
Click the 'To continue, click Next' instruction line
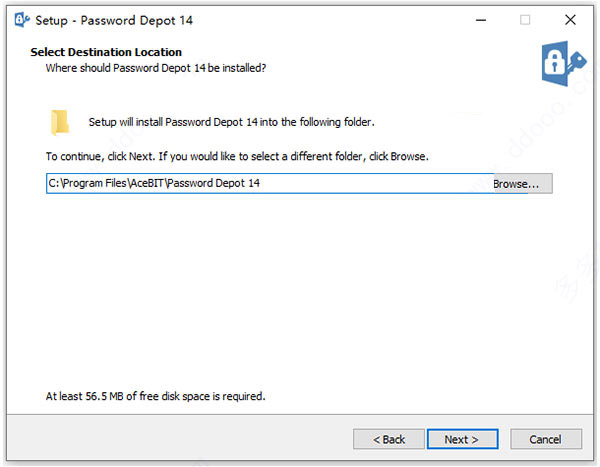237,157
